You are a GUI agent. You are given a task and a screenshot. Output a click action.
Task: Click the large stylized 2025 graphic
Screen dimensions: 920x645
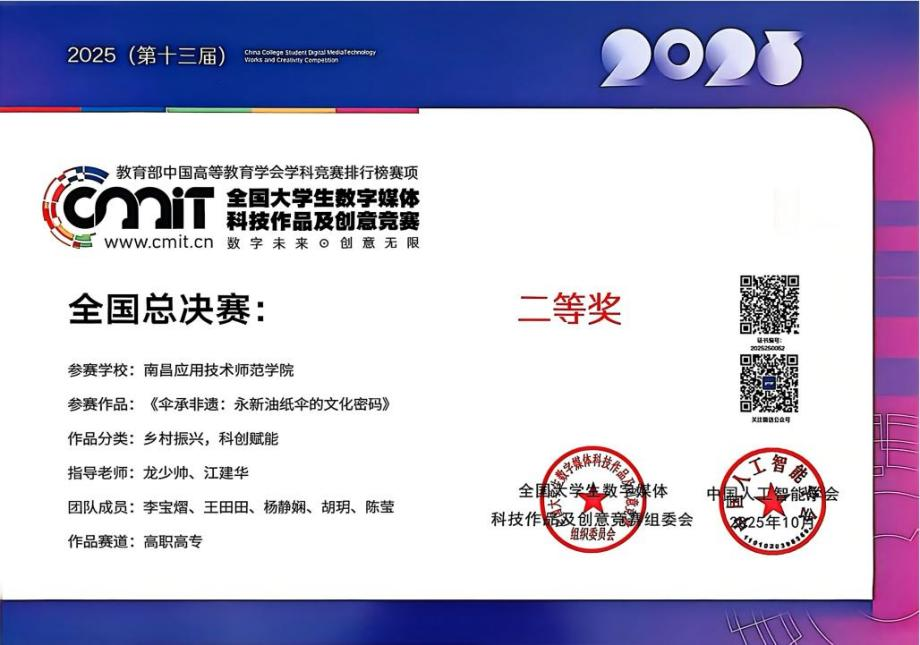pyautogui.click(x=701, y=58)
